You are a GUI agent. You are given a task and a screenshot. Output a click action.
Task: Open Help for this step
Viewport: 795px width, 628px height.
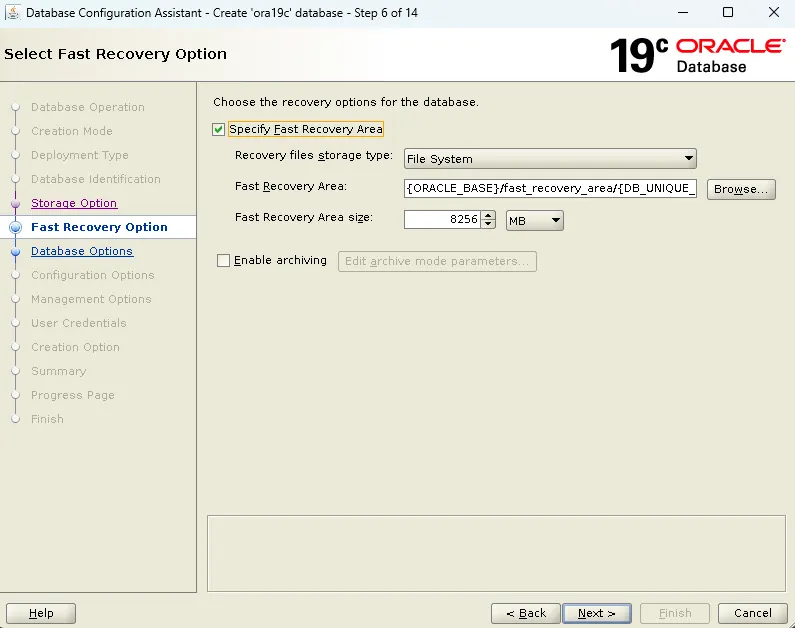tap(41, 613)
